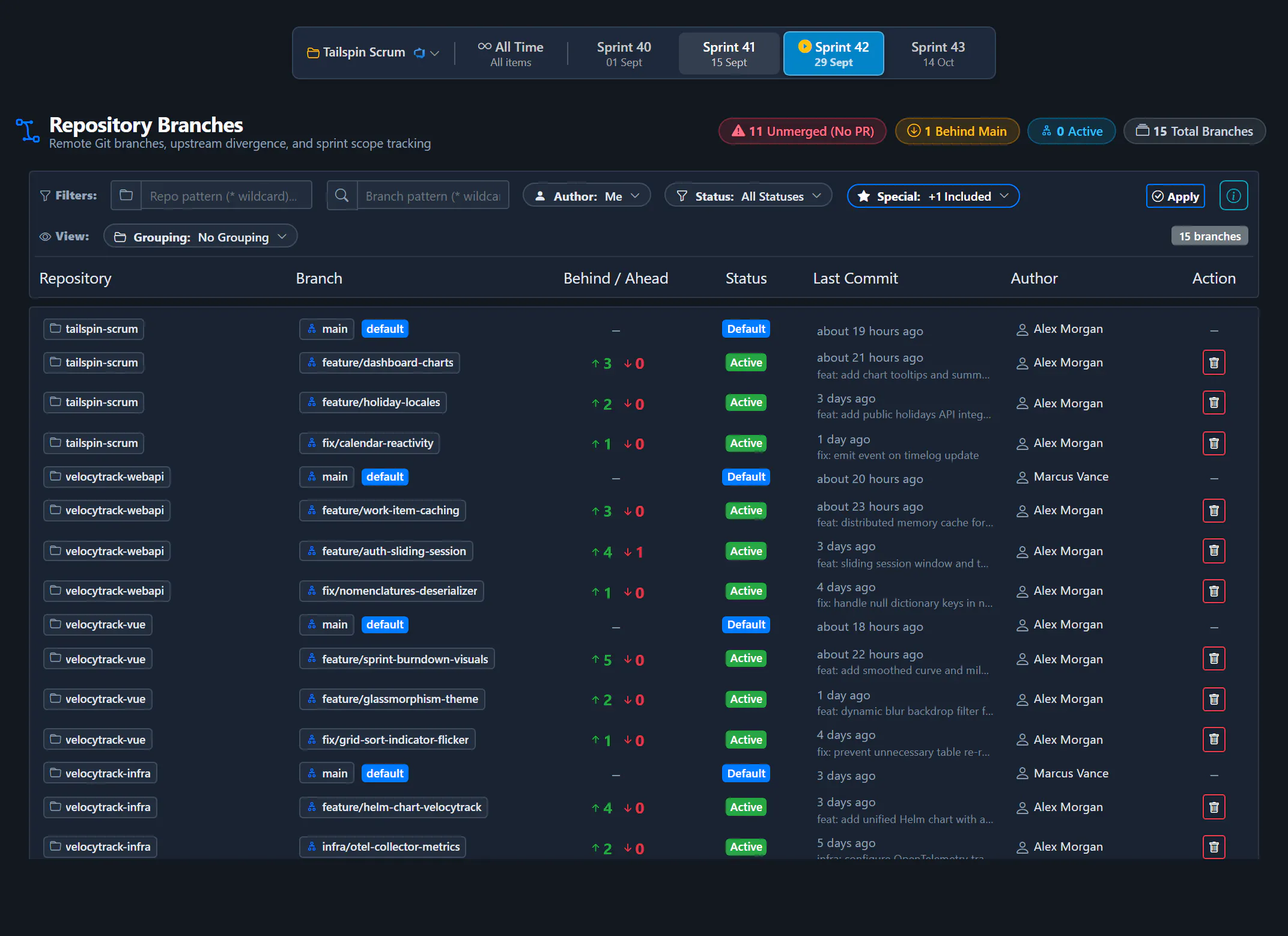1288x936 pixels.
Task: Click Marcus Vance in velocytrack-webapi main row
Action: 1071,477
